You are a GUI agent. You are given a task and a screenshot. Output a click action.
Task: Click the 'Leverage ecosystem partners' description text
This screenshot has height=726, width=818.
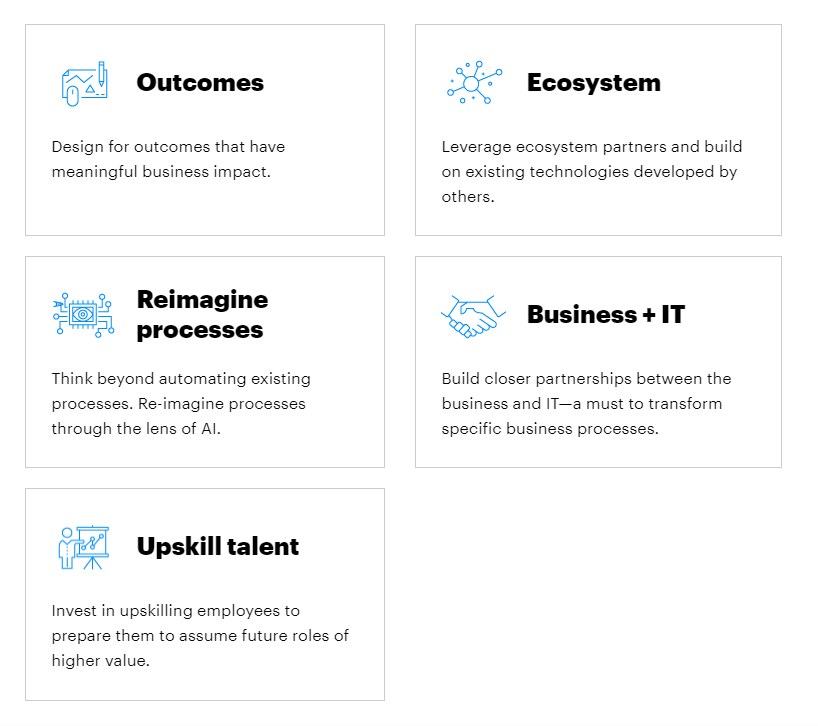tap(592, 172)
